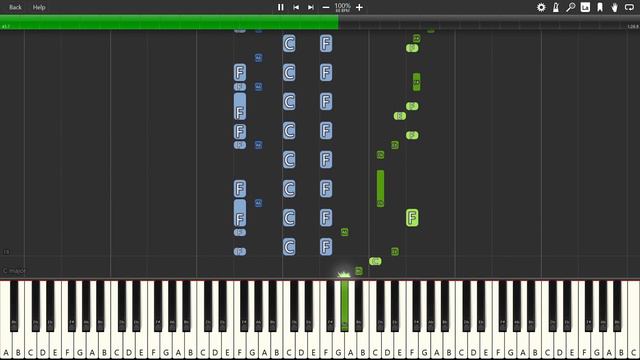This screenshot has width=640, height=360.
Task: Seek within the green played progress bar
Action: 169,22
